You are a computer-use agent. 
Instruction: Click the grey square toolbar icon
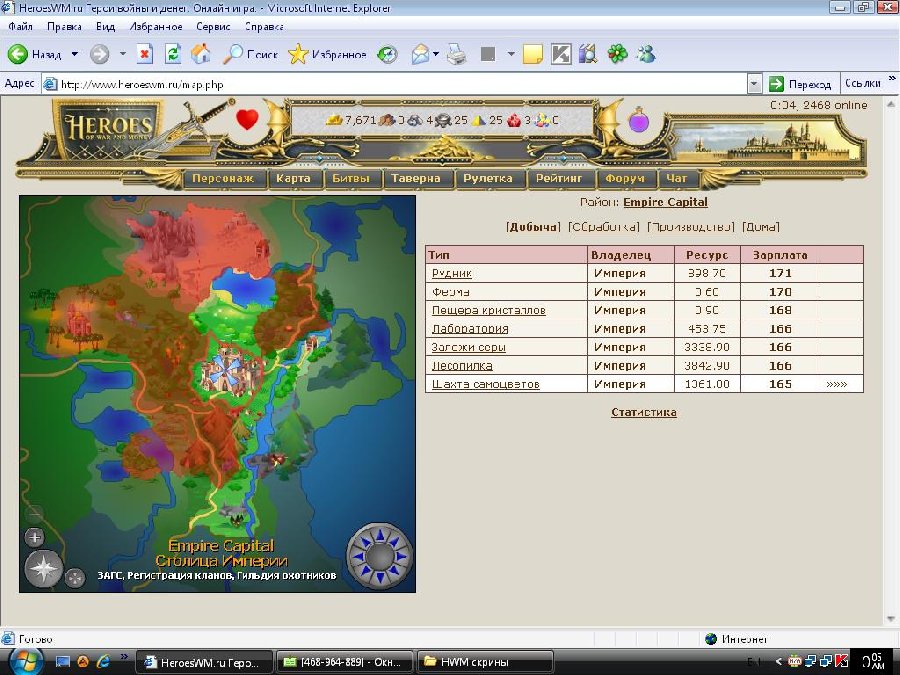(x=488, y=55)
